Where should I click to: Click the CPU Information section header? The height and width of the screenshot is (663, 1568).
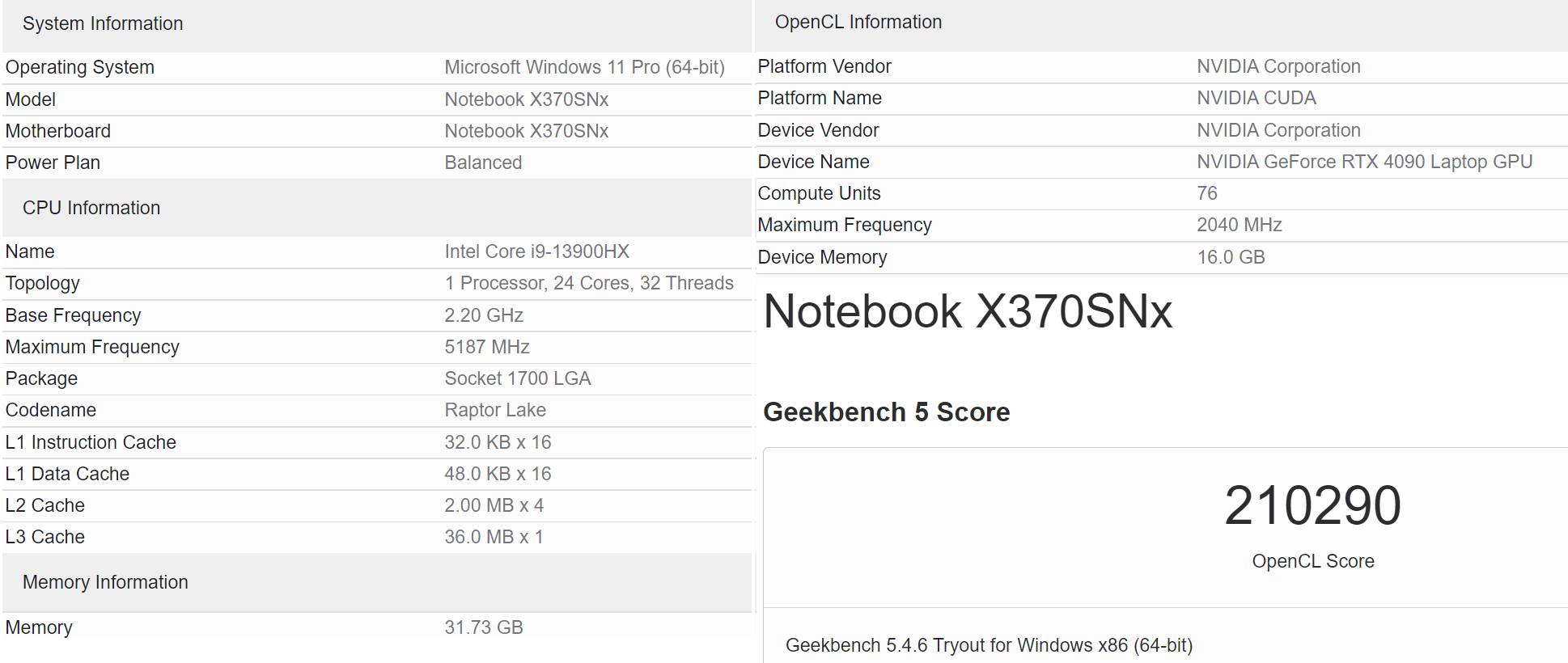[x=91, y=208]
